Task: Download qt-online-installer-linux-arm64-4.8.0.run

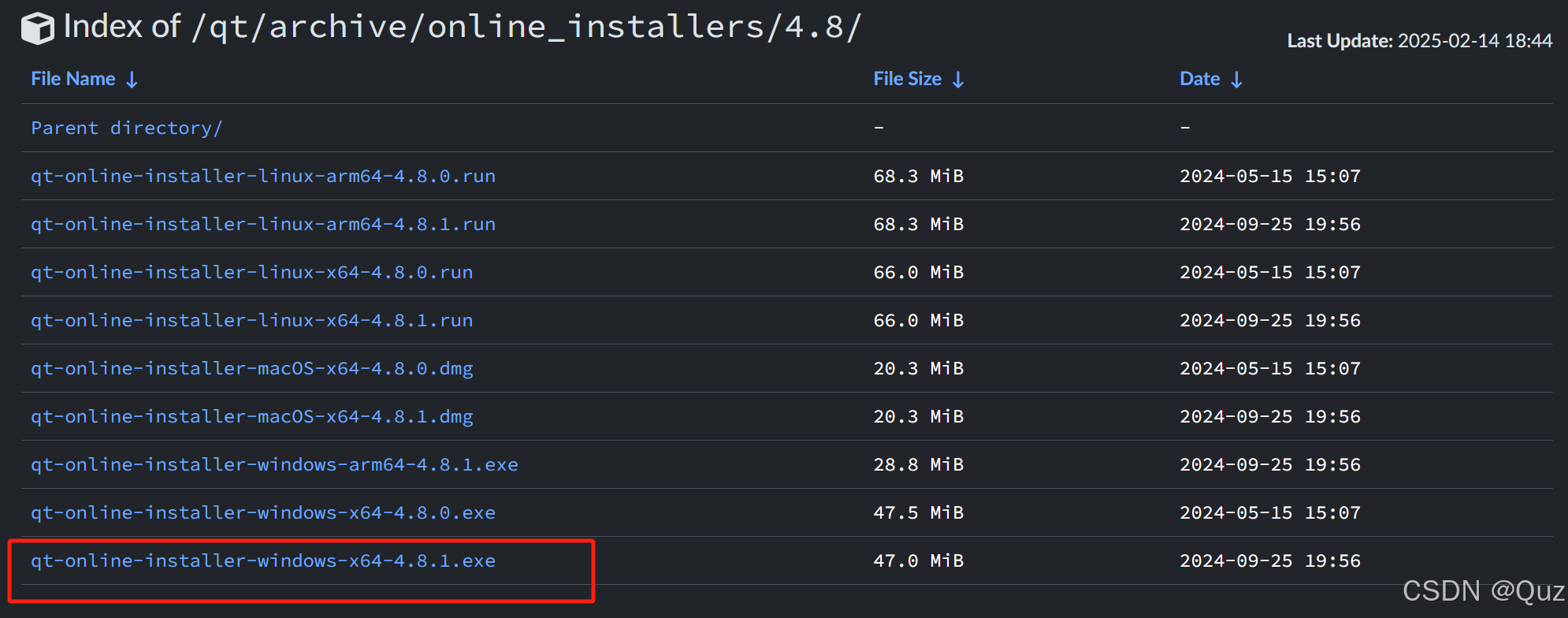Action: pyautogui.click(x=263, y=176)
